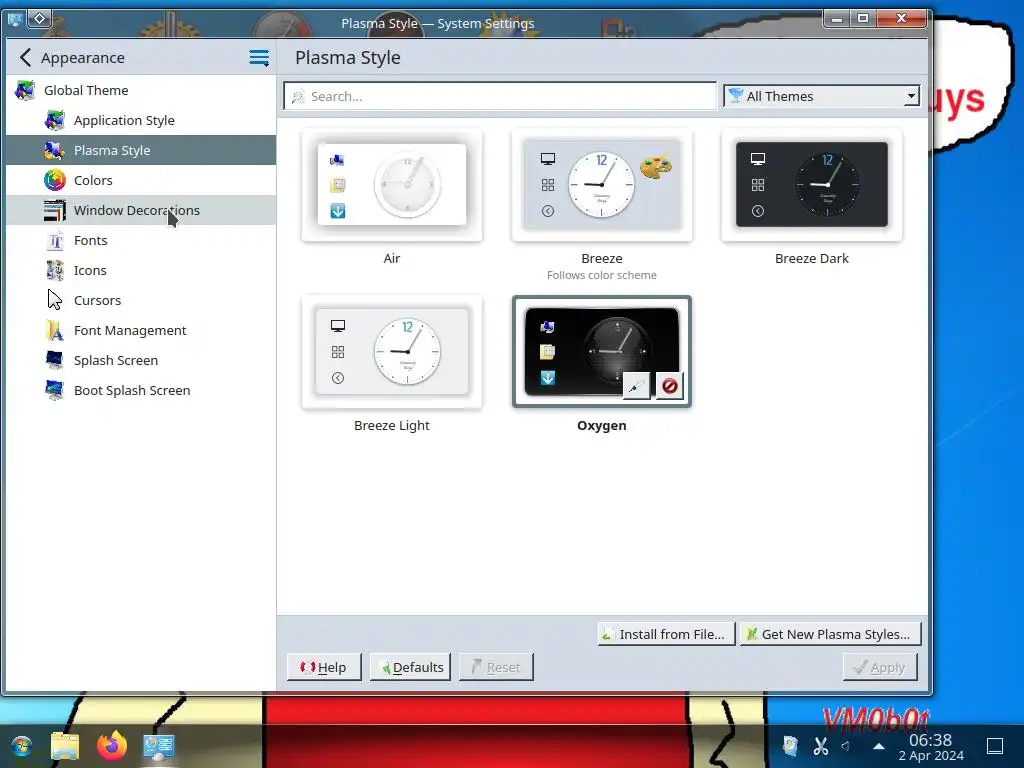This screenshot has height=768, width=1024.
Task: Select the Breeze theme thumbnail
Action: 601,185
